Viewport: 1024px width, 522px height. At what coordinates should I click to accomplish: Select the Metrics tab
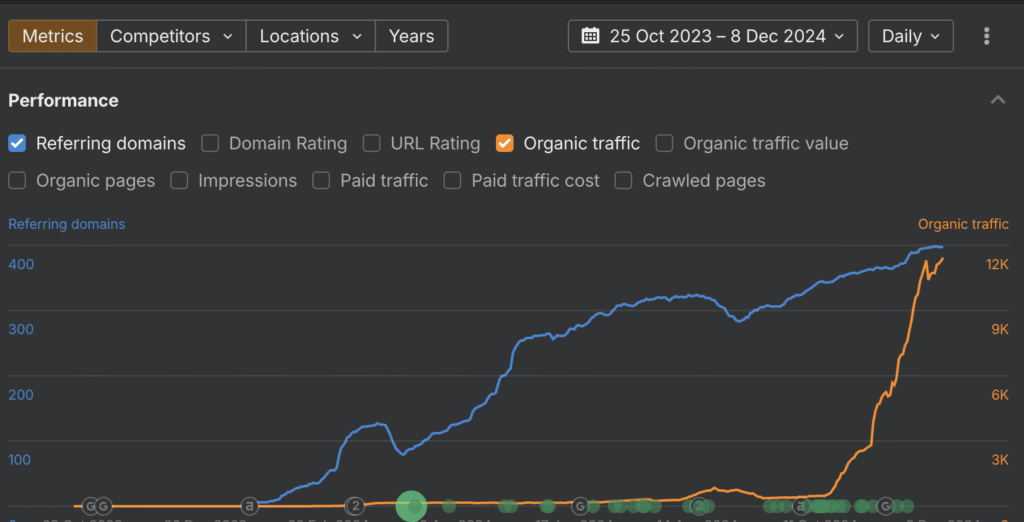[x=53, y=36]
